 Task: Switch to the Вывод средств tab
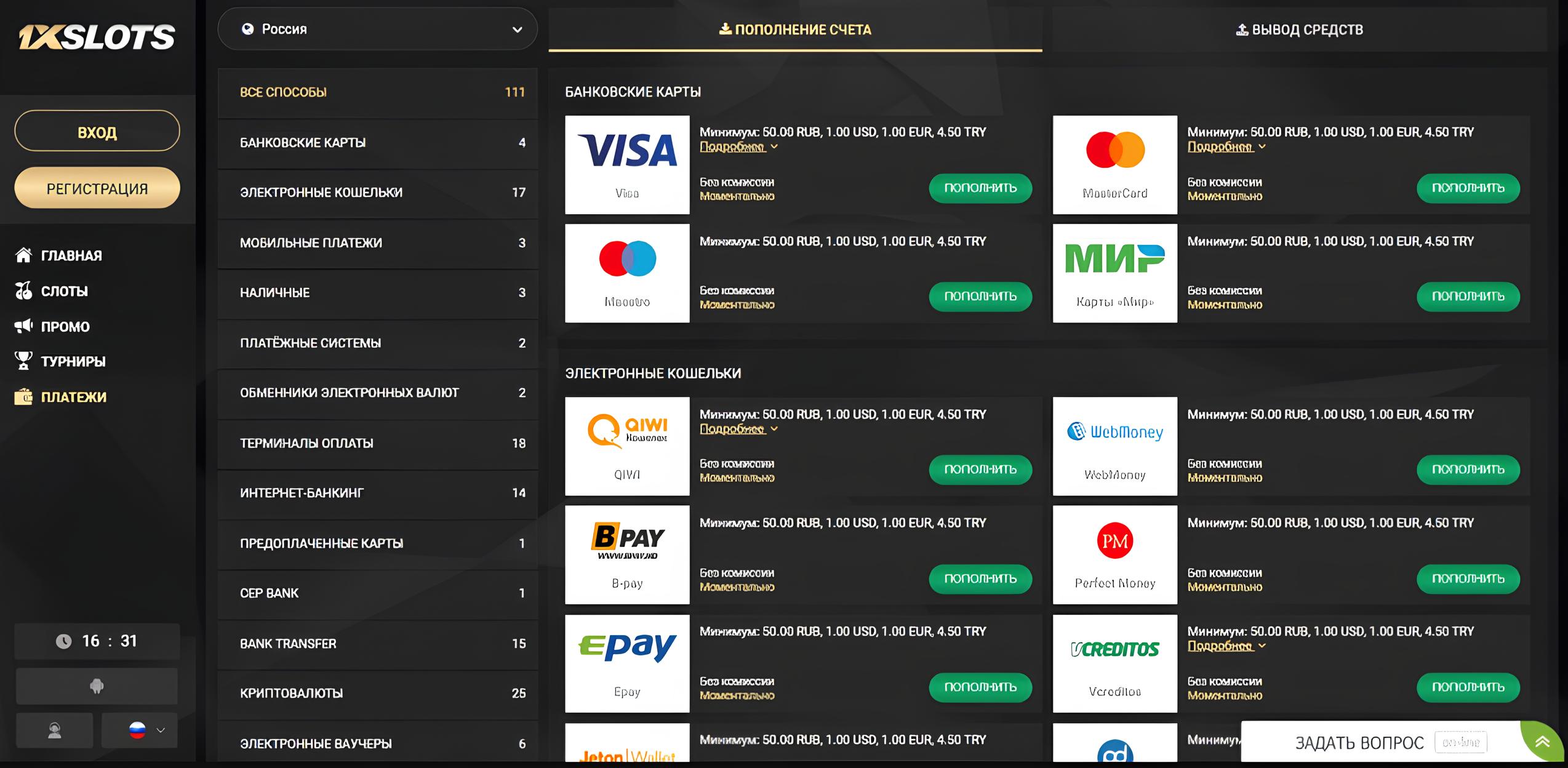[1300, 30]
